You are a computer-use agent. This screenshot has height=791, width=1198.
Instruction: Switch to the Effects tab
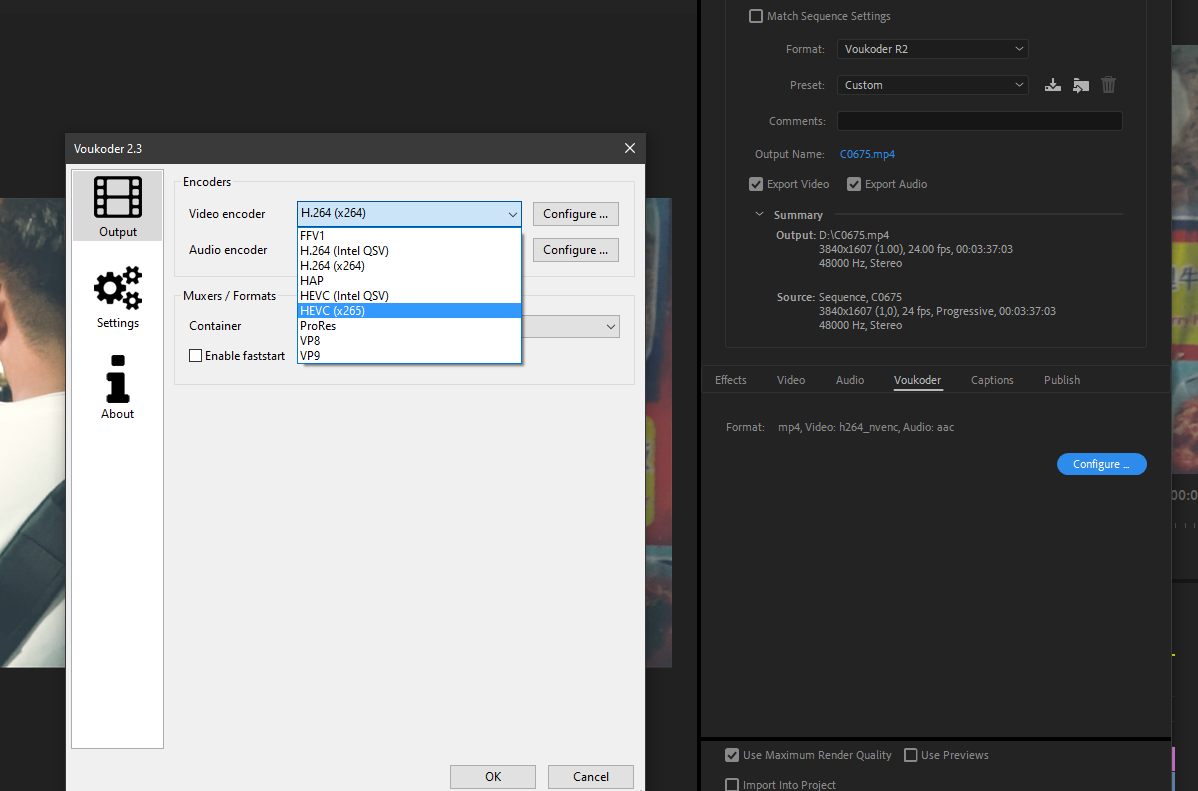730,380
